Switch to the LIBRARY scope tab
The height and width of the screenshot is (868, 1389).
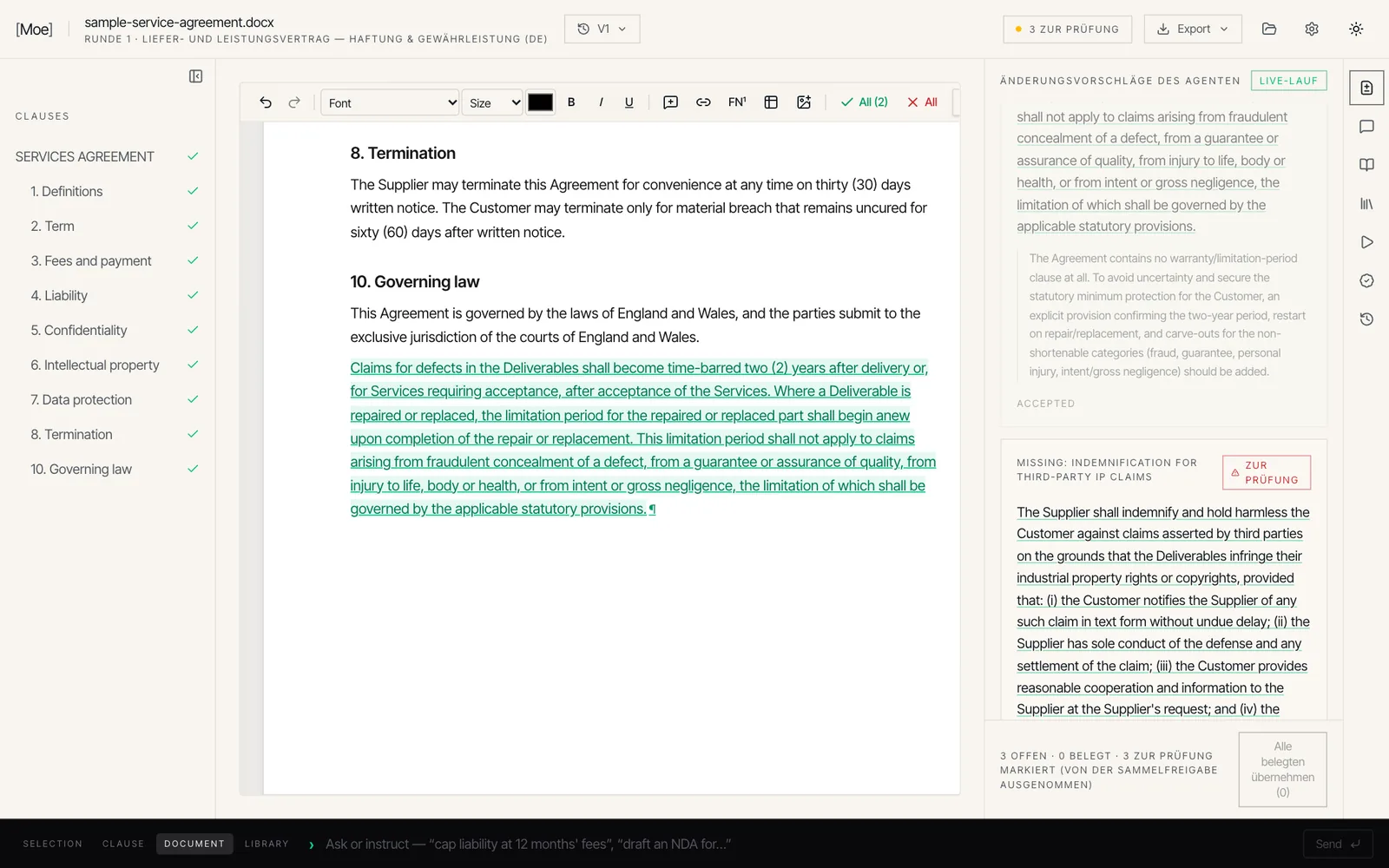tap(267, 844)
